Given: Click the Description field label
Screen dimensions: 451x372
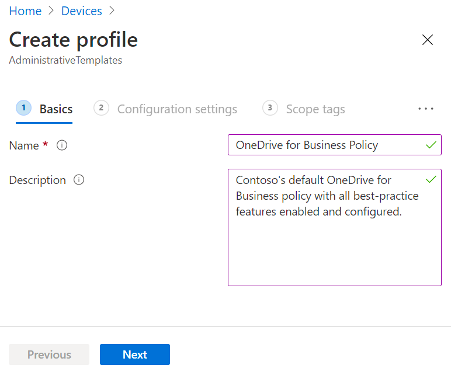Looking at the screenshot, I should click(x=37, y=180).
